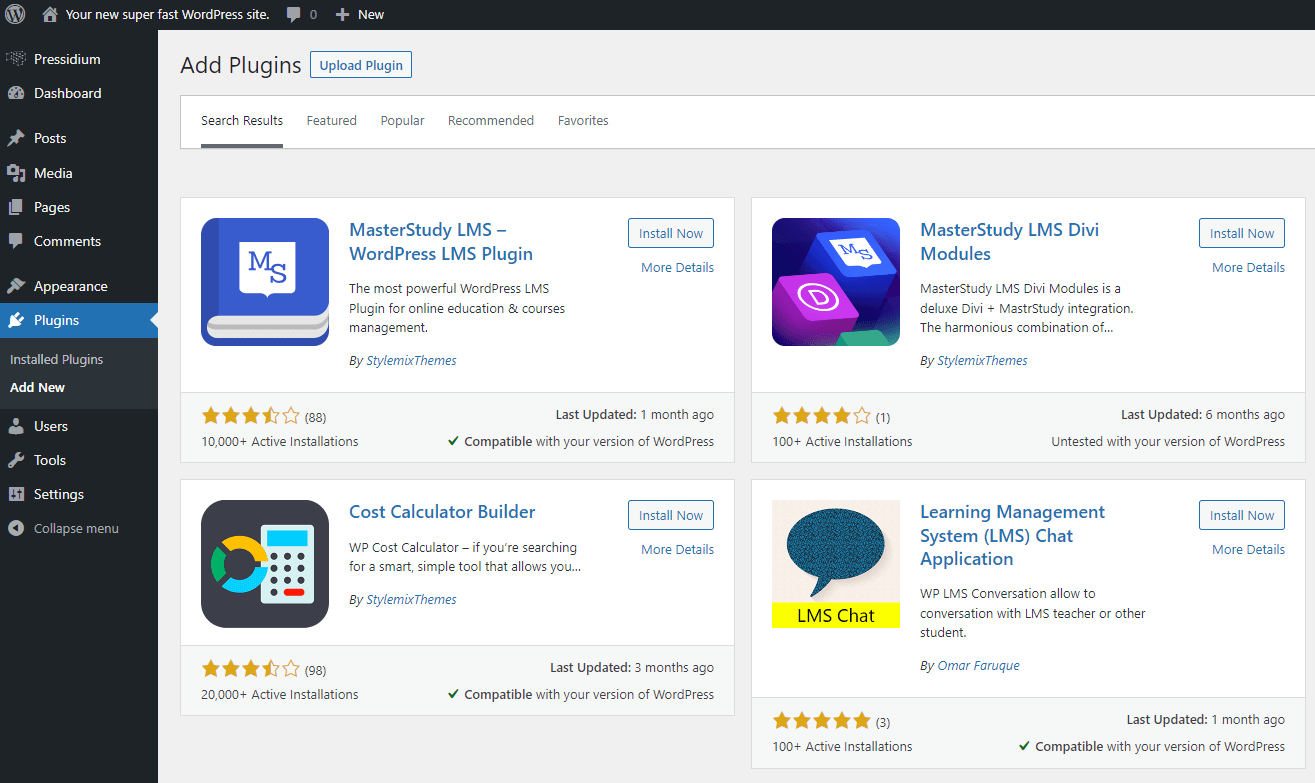
Task: Open the Settings menu label
Action: [59, 494]
